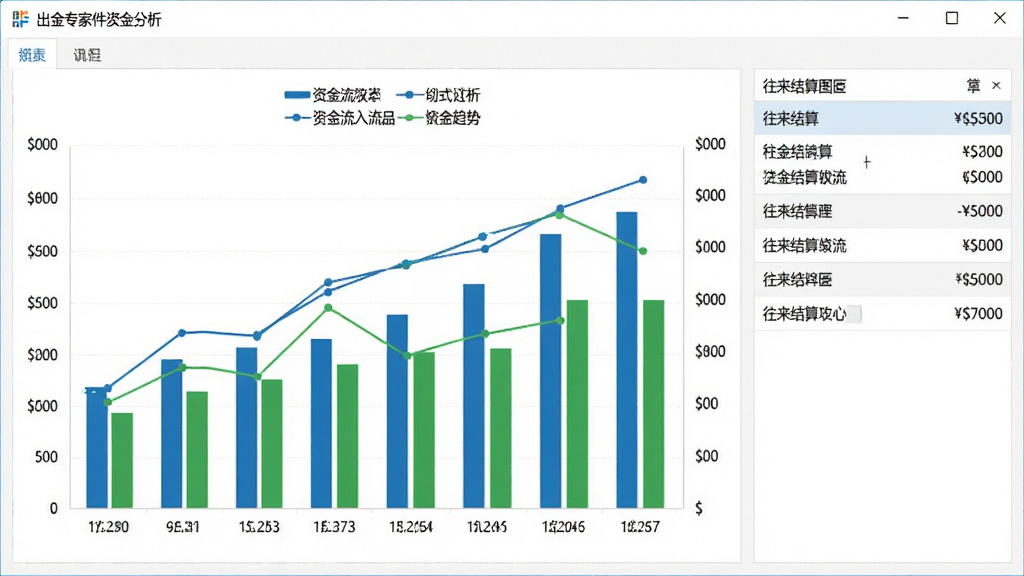
Task: Minimize the application window
Action: (x=903, y=18)
